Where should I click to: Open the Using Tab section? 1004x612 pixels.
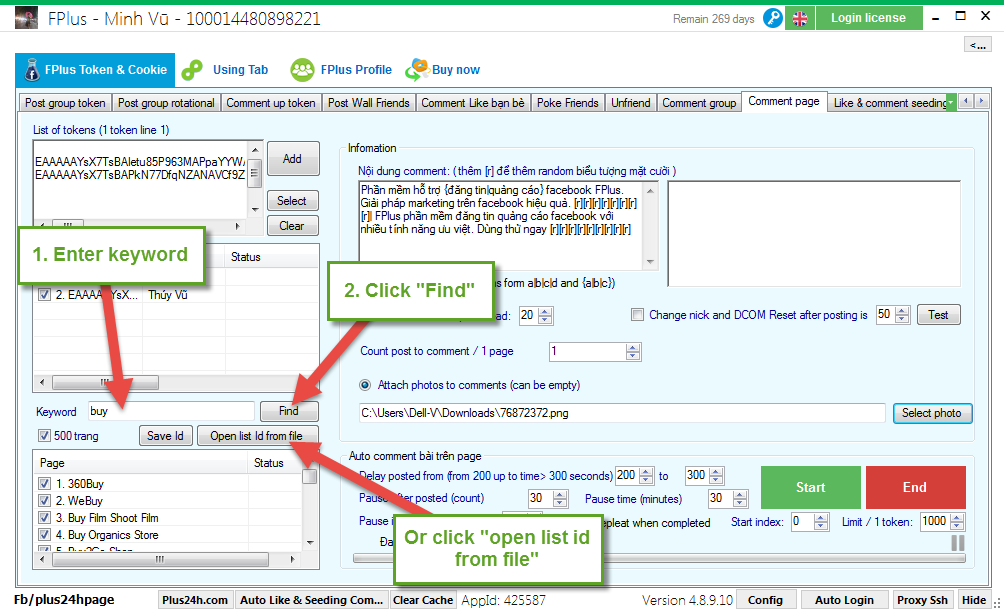click(x=227, y=70)
